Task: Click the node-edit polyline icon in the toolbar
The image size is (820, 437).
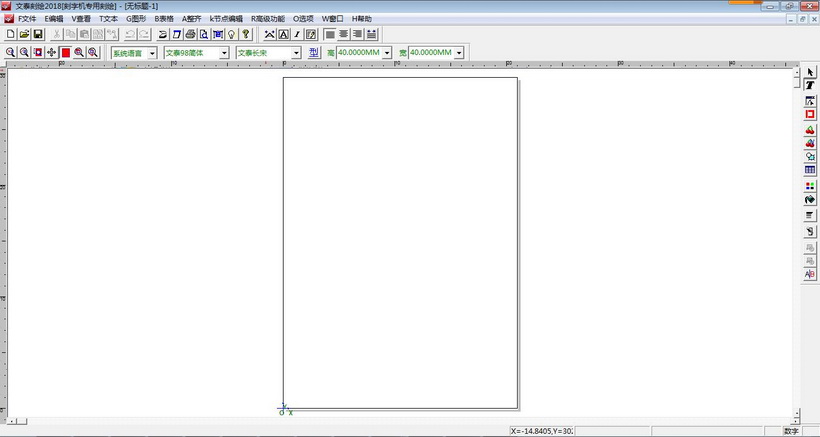Action: (x=270, y=34)
